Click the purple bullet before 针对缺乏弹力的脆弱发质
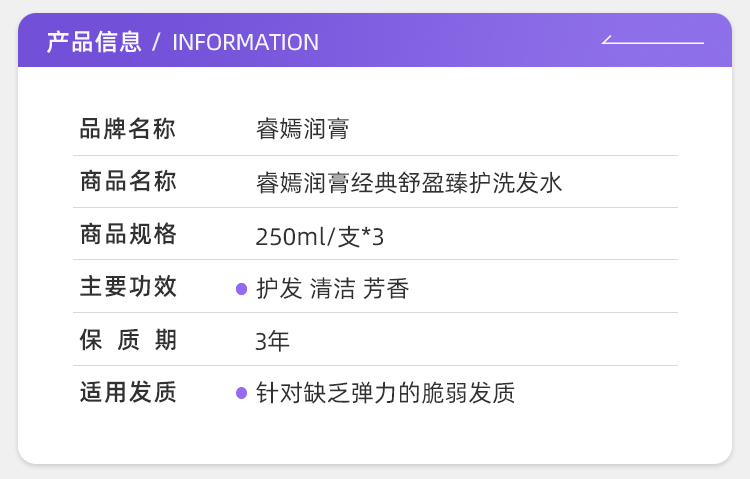This screenshot has height=479, width=750. [241, 393]
